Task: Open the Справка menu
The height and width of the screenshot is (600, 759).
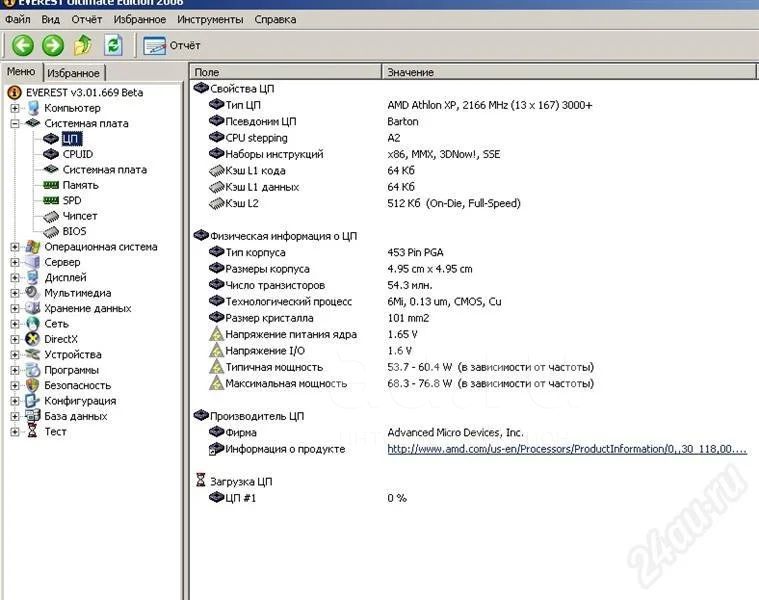Action: pos(275,19)
